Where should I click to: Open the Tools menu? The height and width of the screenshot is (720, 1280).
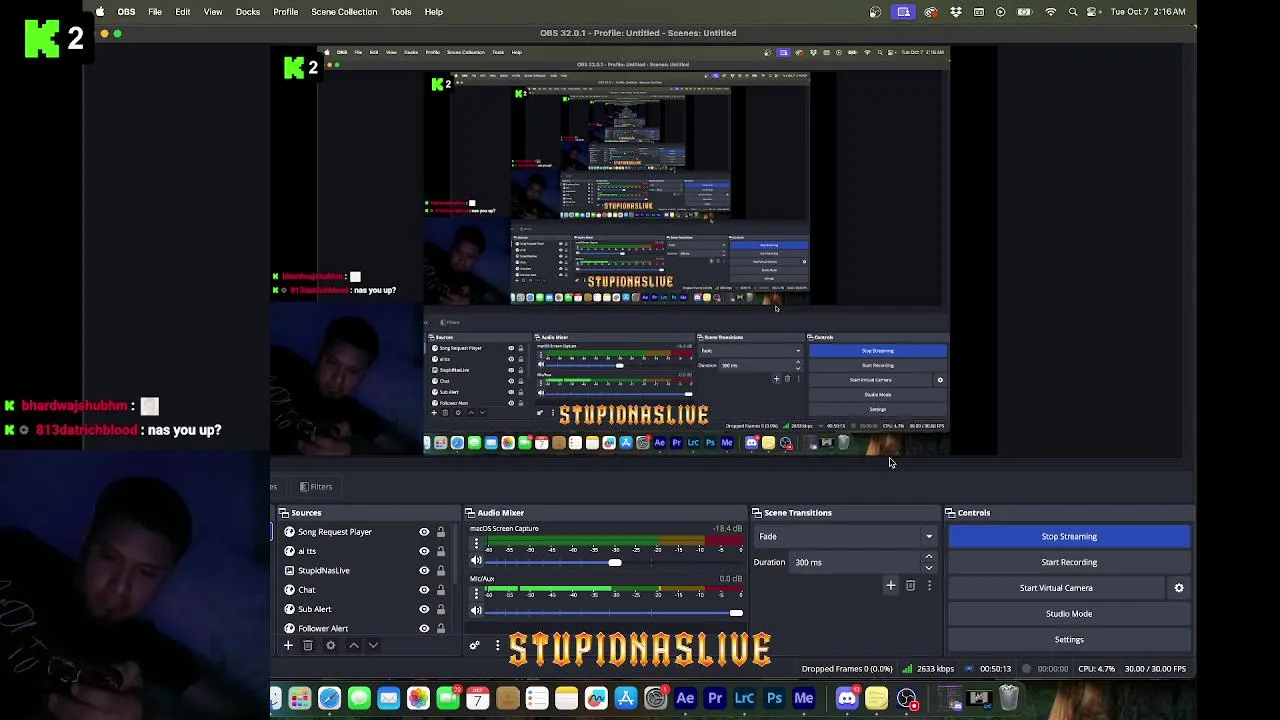click(401, 12)
